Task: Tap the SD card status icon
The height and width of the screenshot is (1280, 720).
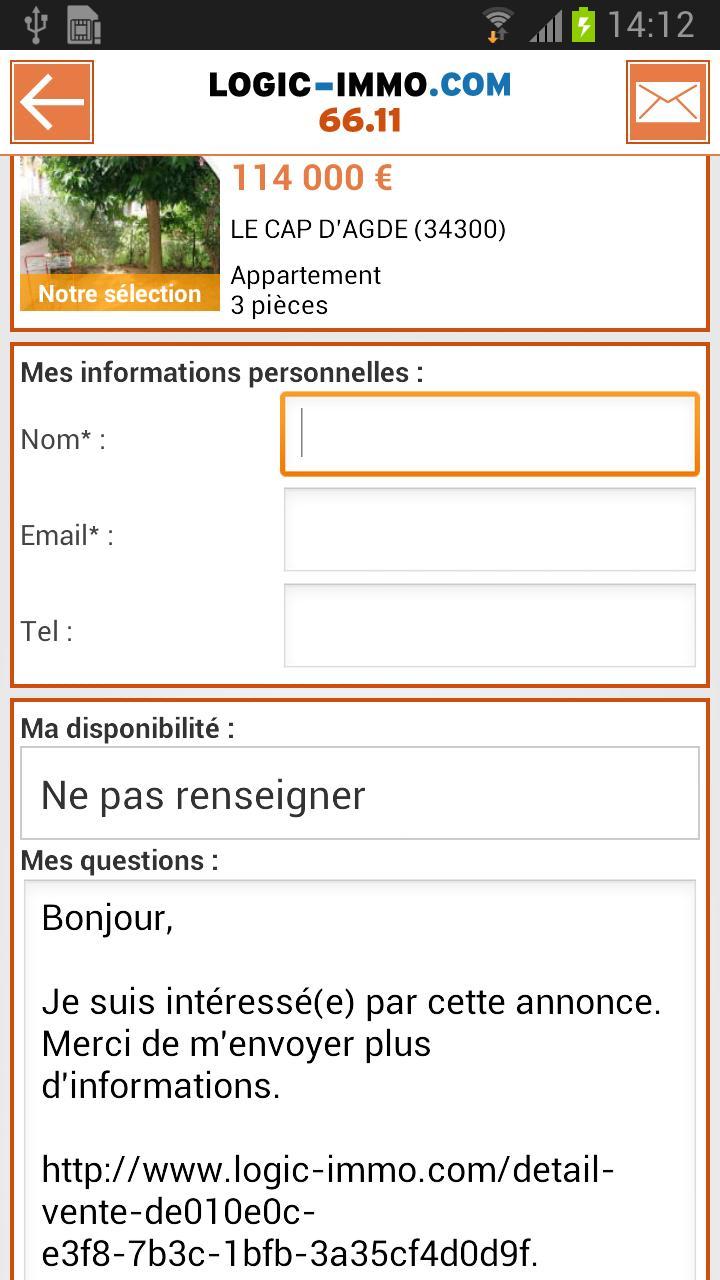Action: click(x=85, y=24)
